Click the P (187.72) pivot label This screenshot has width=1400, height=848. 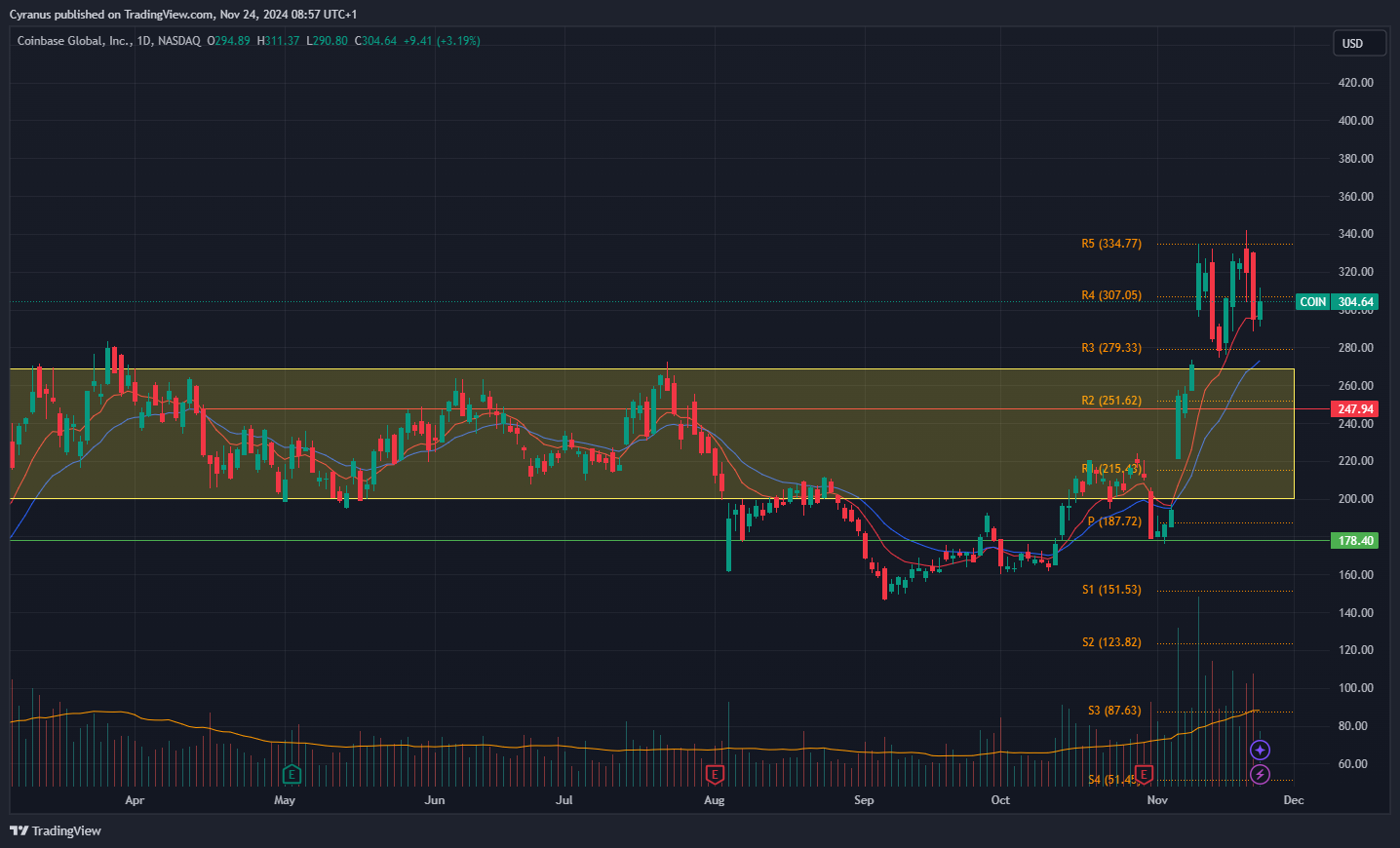coord(1114,521)
